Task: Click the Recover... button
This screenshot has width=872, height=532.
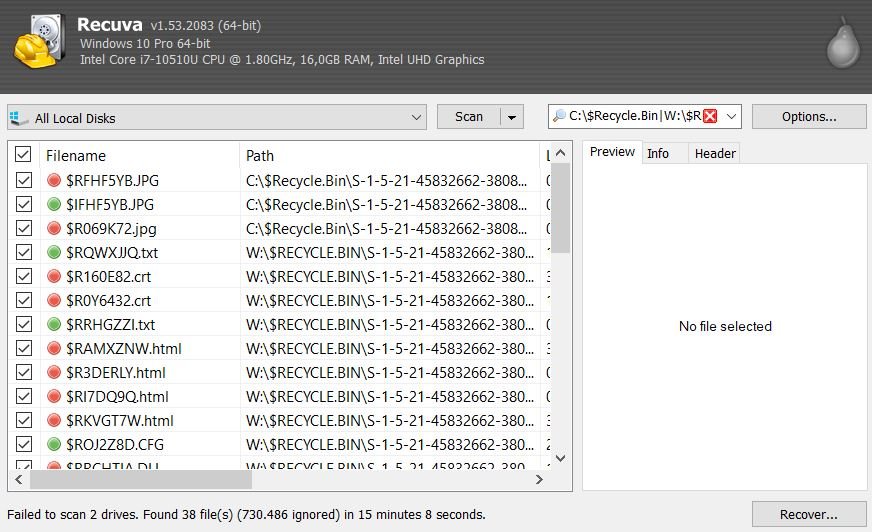Action: [x=809, y=514]
